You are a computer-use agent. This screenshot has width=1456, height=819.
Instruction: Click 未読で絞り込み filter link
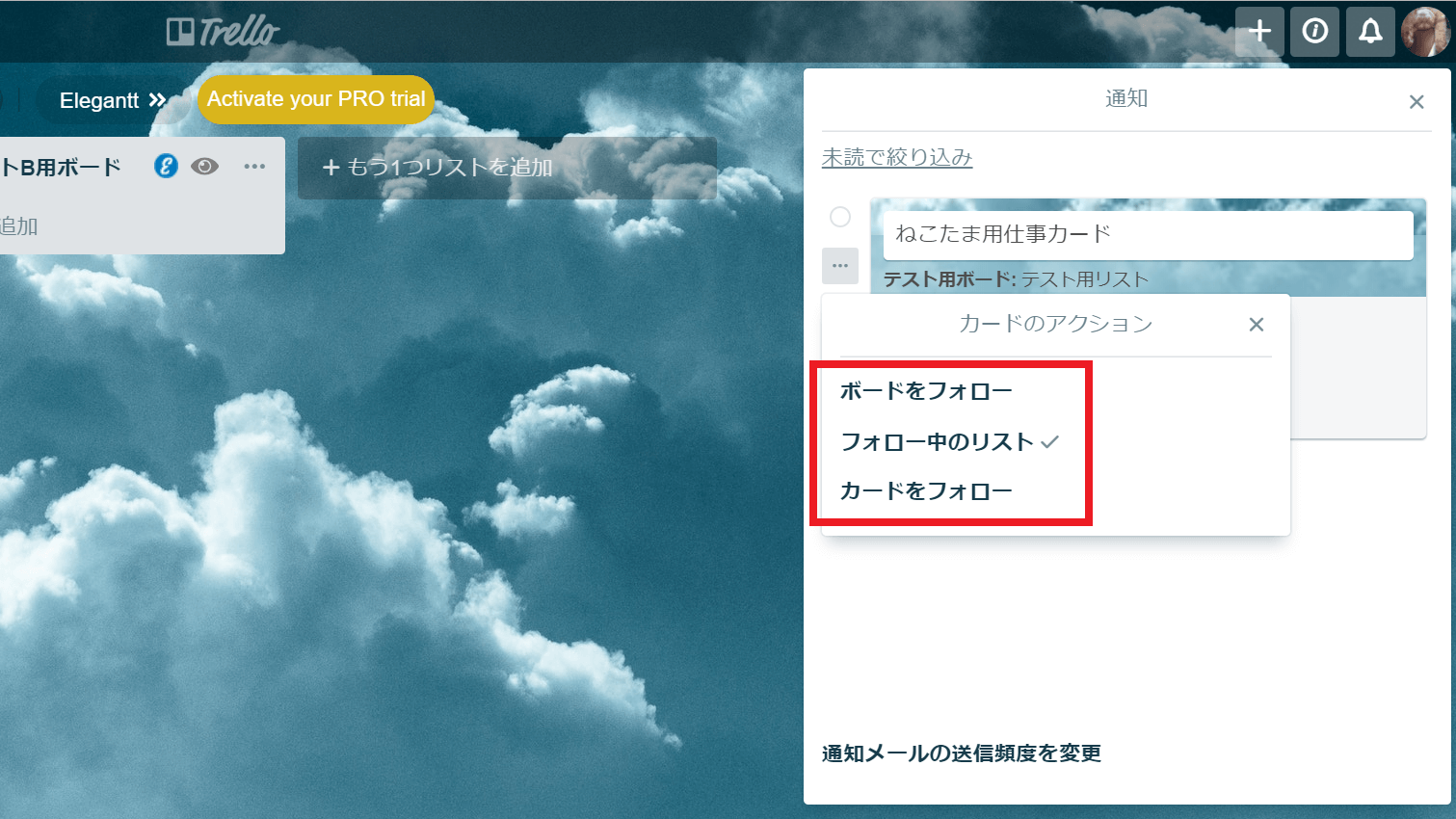pos(897,158)
